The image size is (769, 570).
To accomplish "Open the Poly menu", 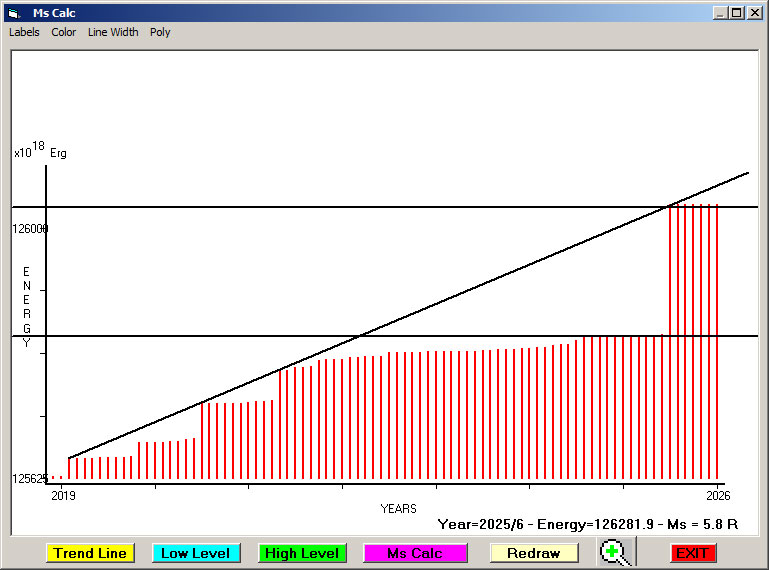I will 160,32.
